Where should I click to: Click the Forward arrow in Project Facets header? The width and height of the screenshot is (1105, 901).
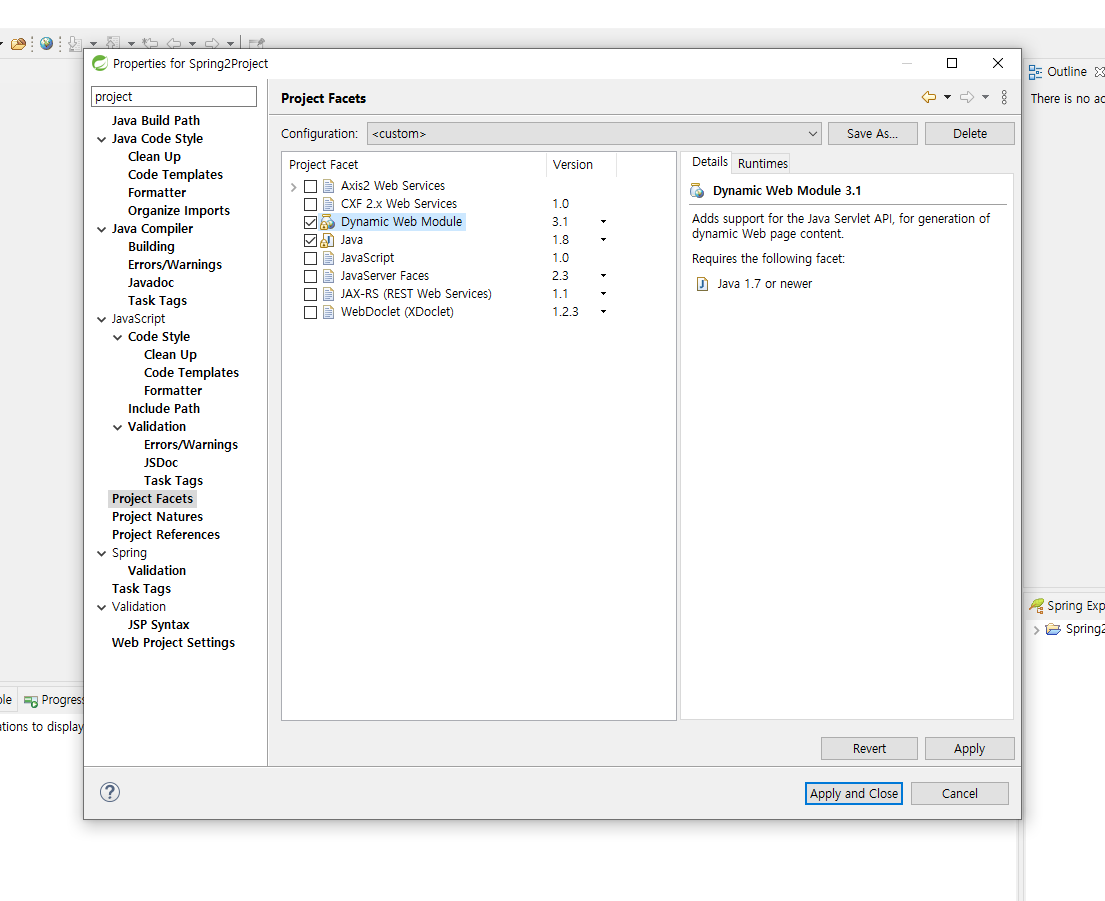[x=967, y=97]
